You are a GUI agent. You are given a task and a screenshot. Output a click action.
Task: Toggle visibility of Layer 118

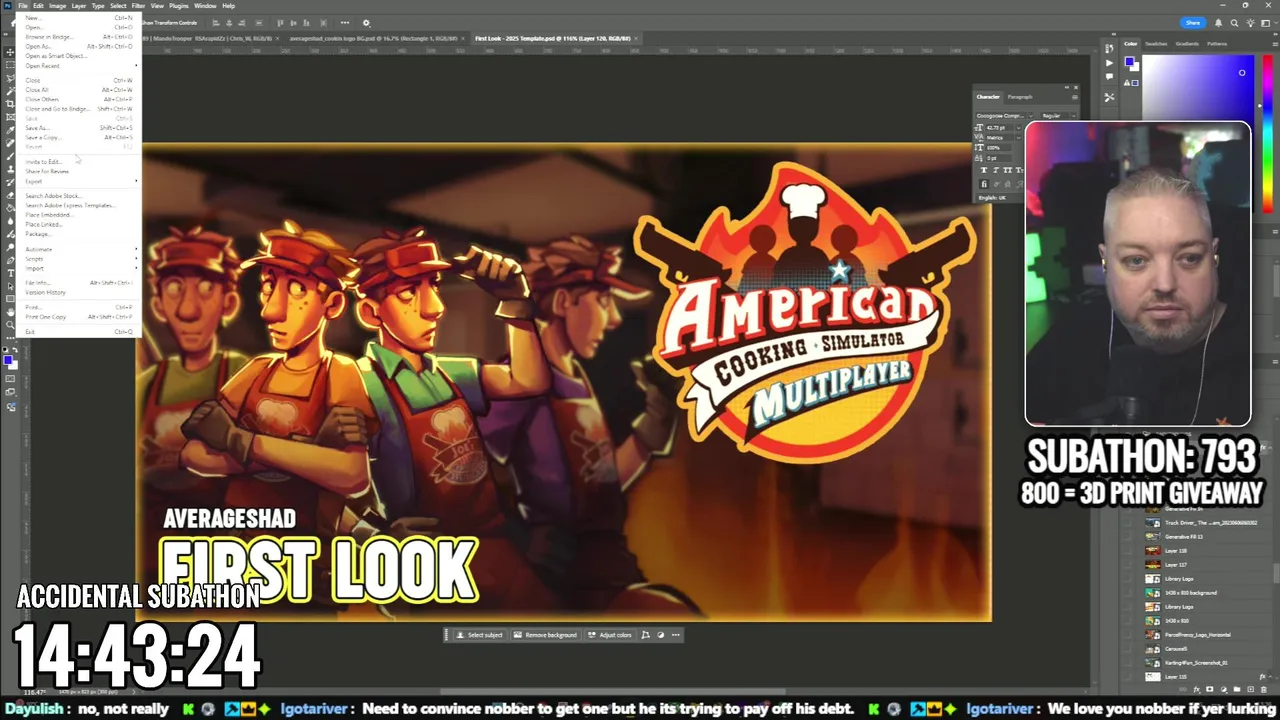click(x=1127, y=551)
